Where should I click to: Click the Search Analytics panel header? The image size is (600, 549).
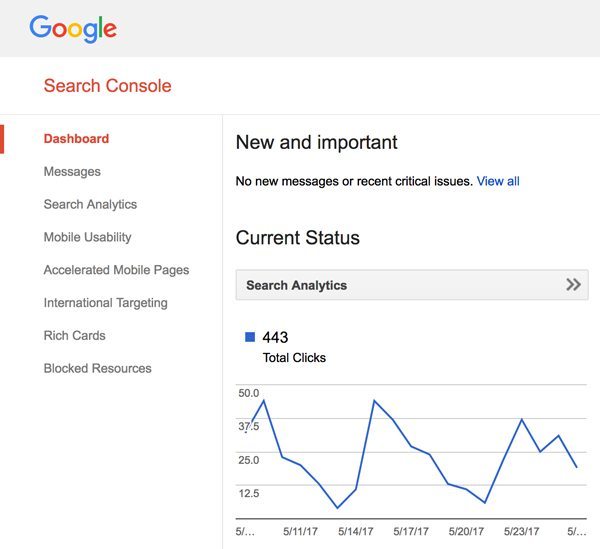point(412,285)
